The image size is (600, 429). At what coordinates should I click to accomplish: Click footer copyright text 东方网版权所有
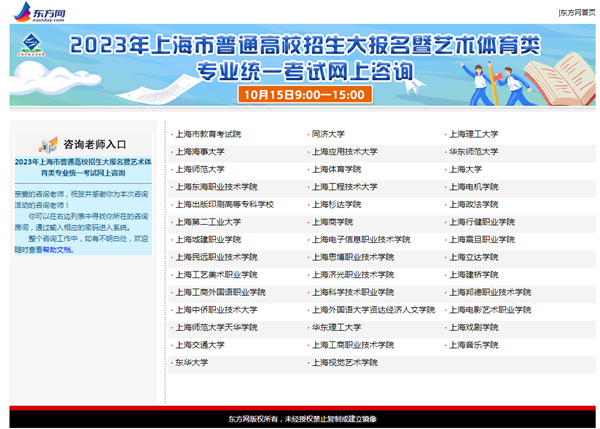coord(253,419)
